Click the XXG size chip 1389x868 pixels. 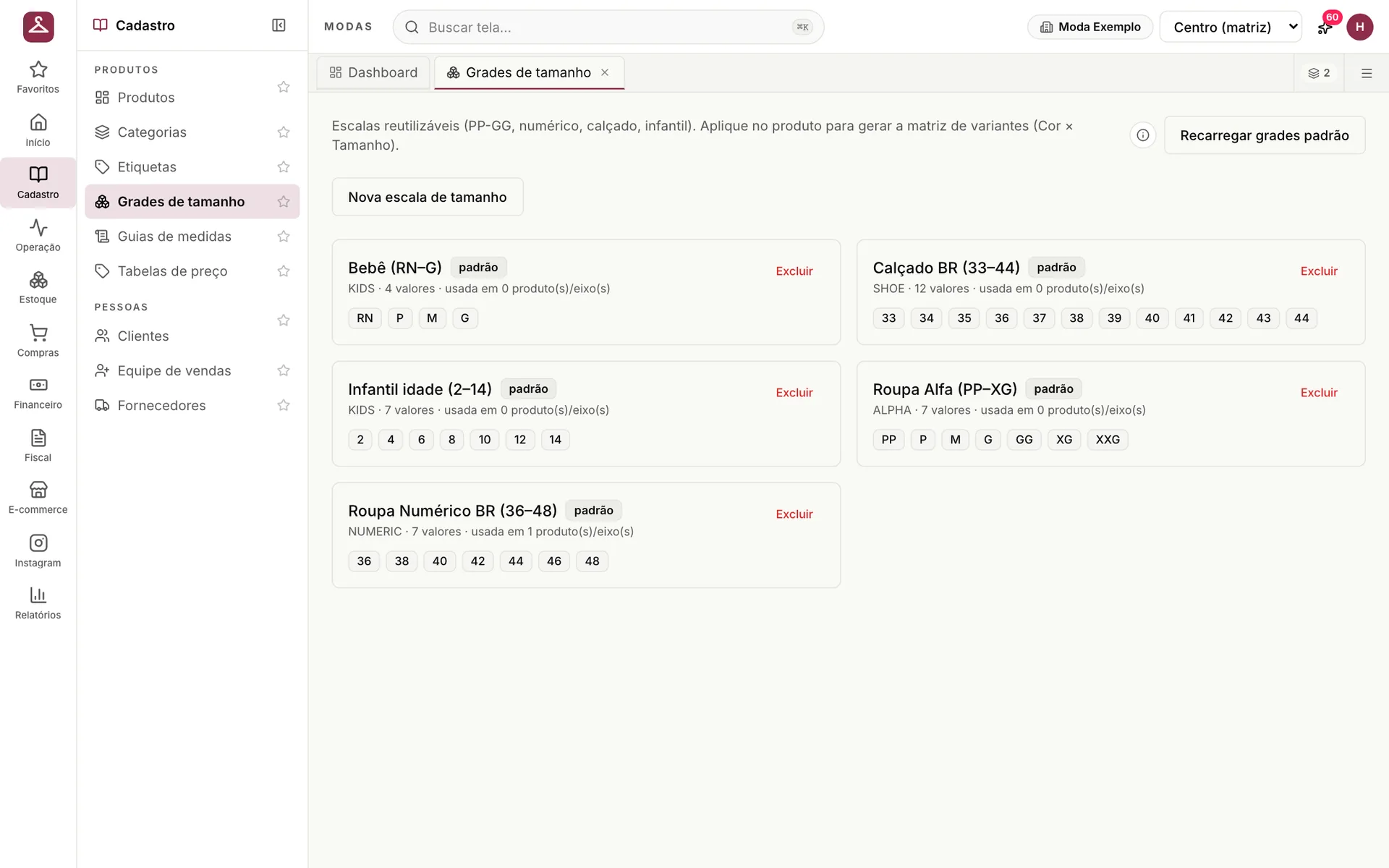click(x=1108, y=440)
